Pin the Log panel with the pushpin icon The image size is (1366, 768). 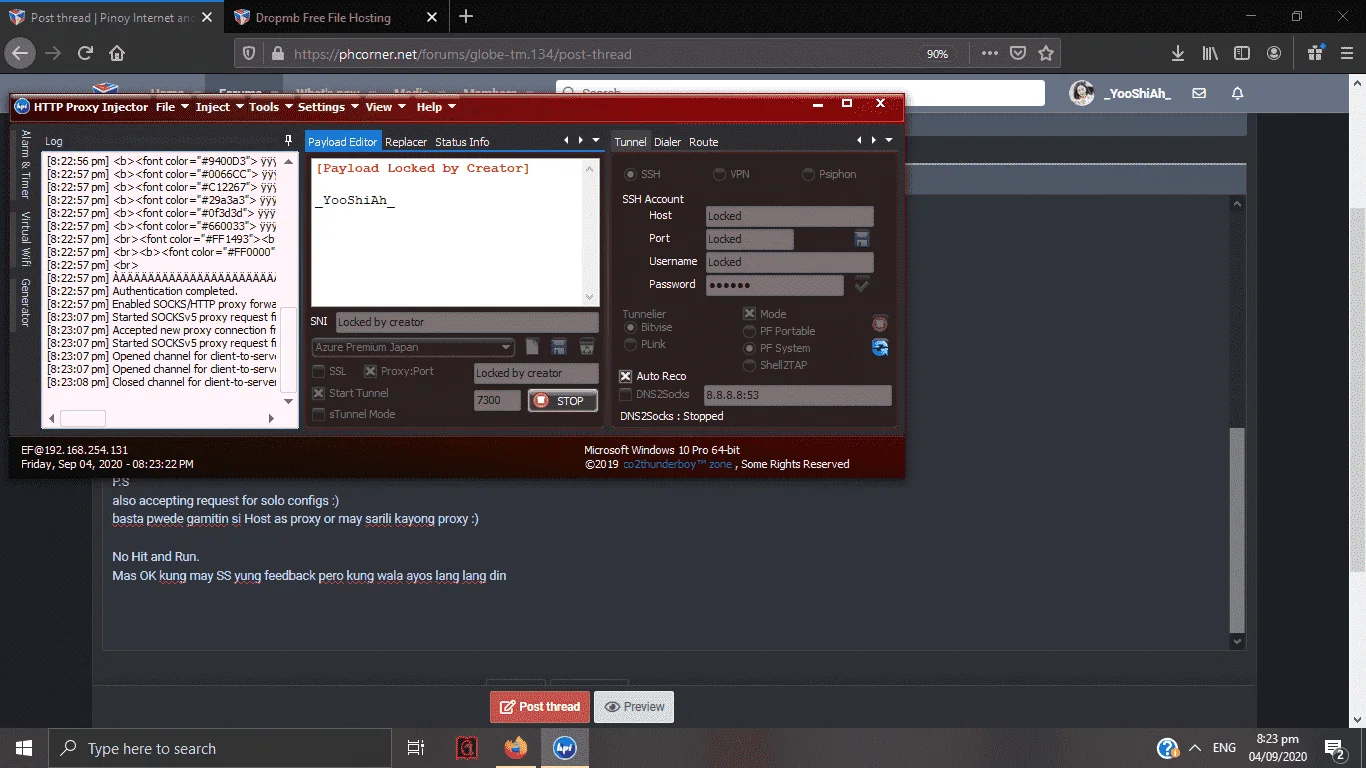tap(289, 141)
